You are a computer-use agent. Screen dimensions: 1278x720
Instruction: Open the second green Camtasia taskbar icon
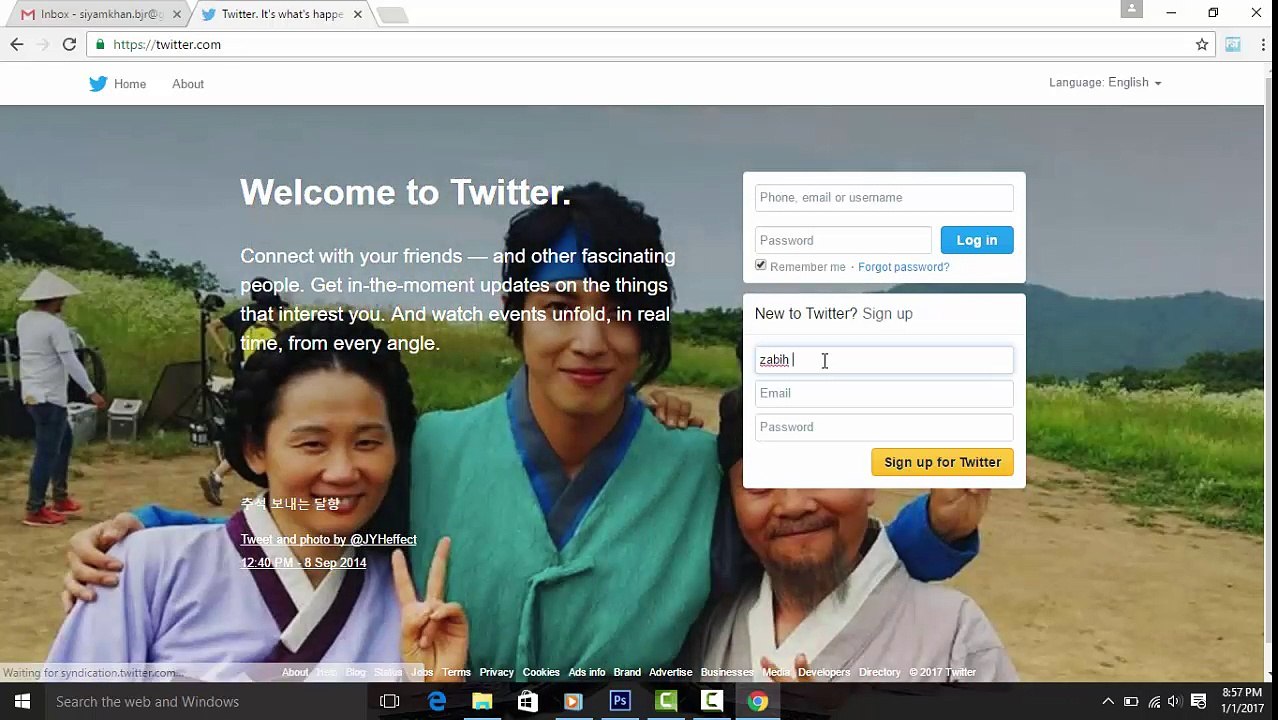tap(712, 701)
